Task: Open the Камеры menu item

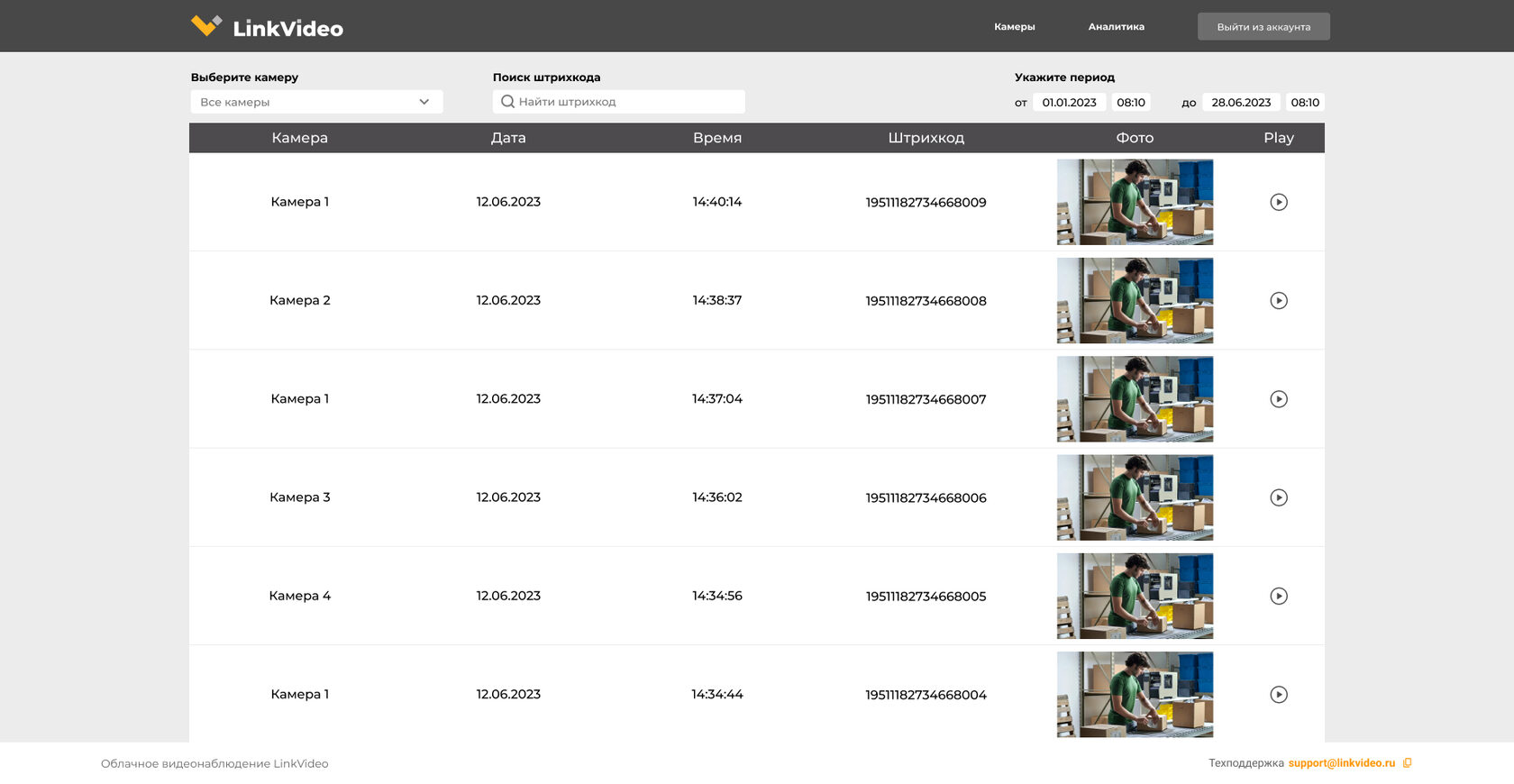Action: tap(1015, 27)
